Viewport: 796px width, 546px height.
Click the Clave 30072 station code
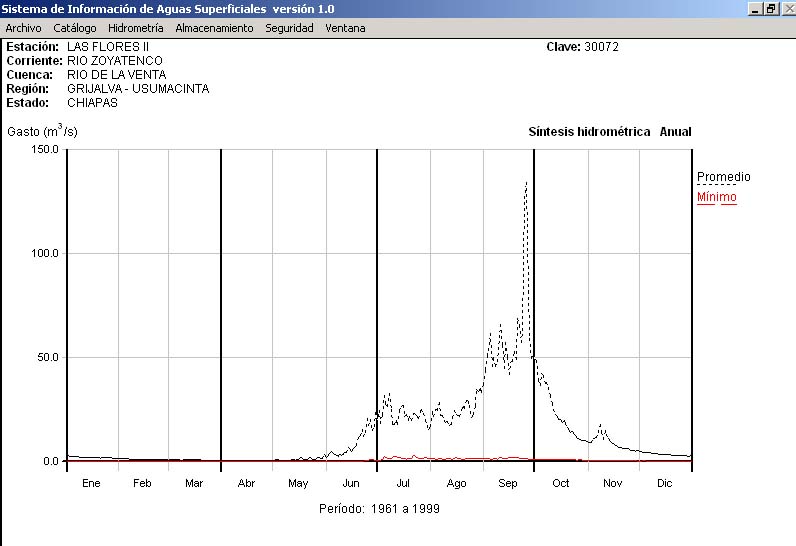[x=582, y=47]
